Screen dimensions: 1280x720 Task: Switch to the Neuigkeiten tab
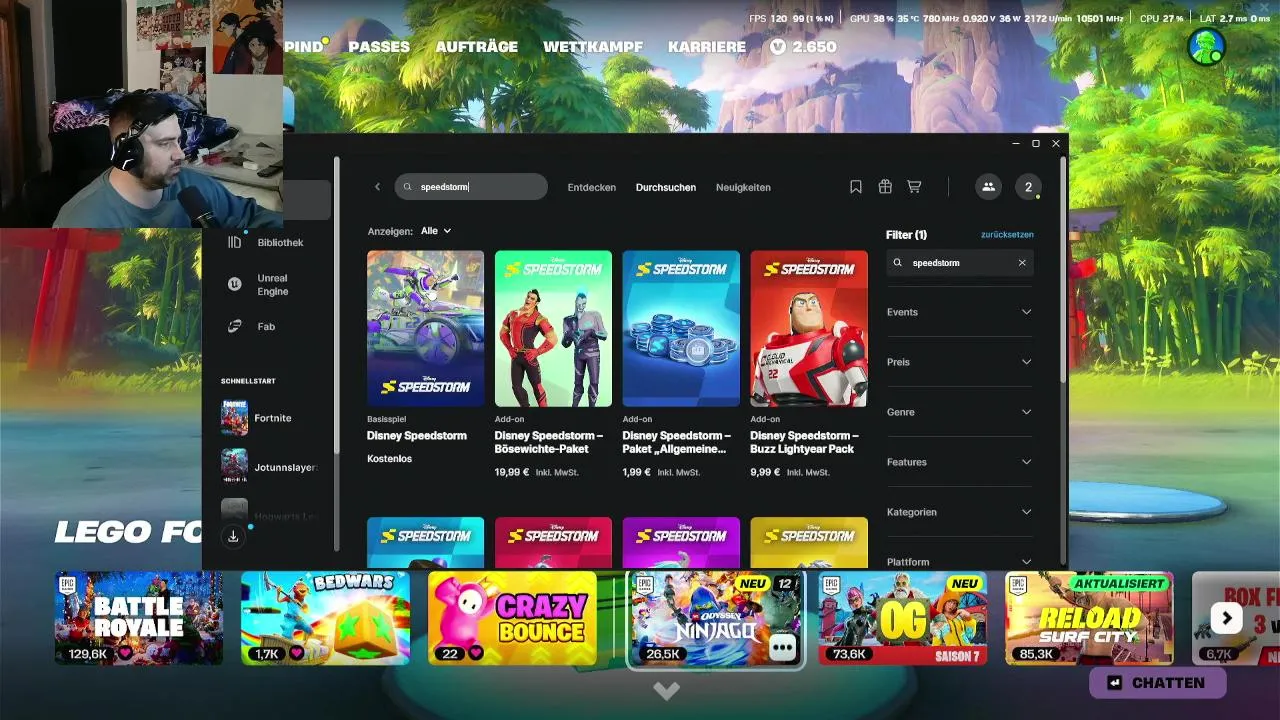[743, 187]
